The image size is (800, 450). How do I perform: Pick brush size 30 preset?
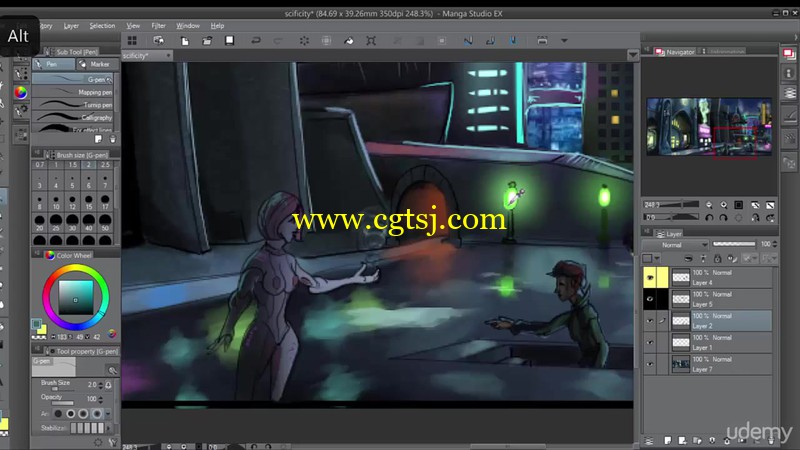click(x=72, y=223)
